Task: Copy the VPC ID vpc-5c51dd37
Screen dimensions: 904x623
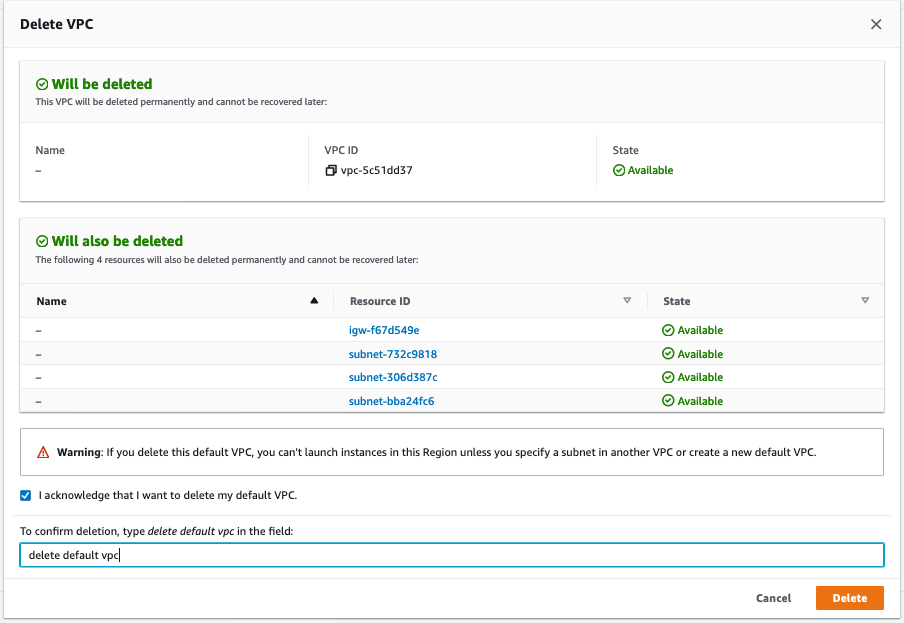Action: tap(331, 170)
